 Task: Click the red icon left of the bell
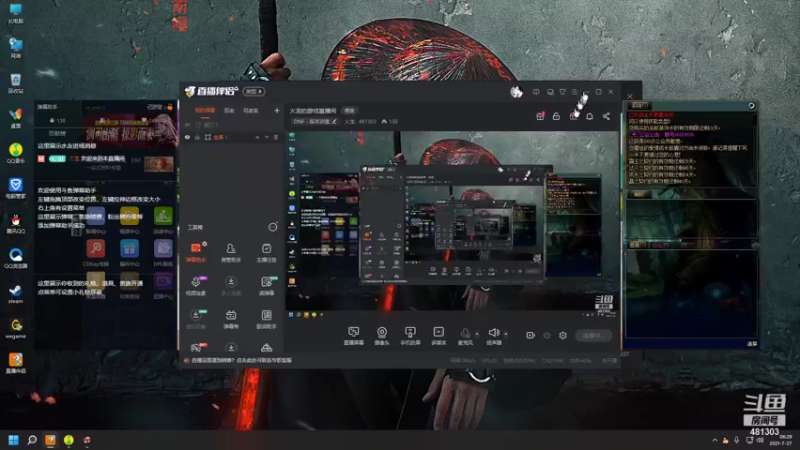(573, 116)
